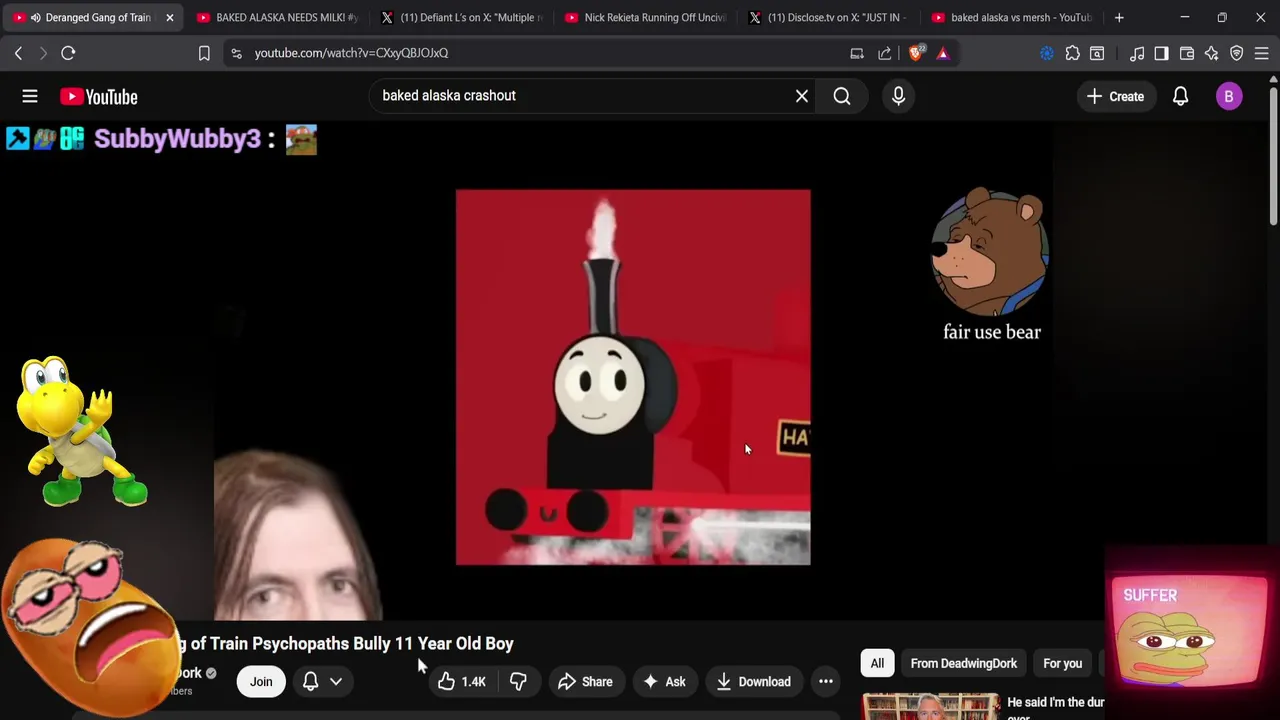1280x720 pixels.
Task: Toggle the browser sidebar panel icon
Action: click(x=1161, y=53)
